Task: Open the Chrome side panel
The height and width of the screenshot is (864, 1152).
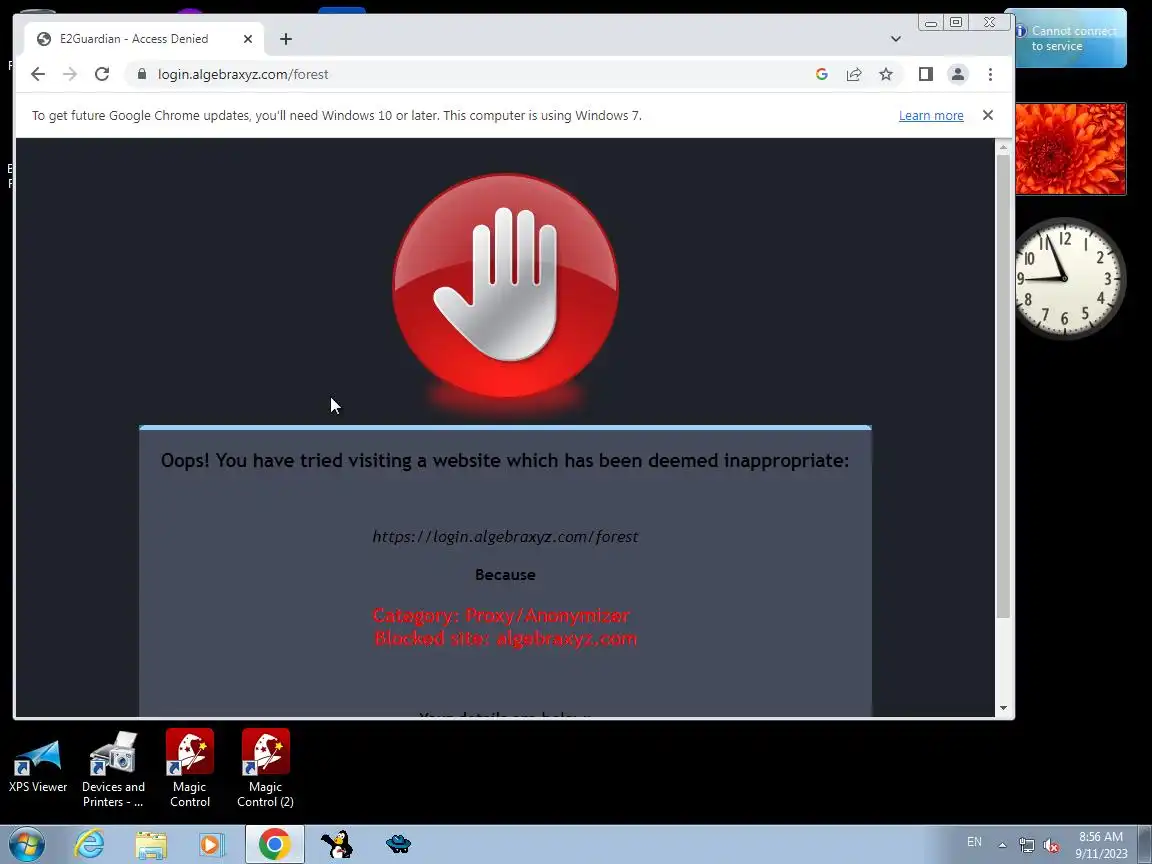Action: pyautogui.click(x=926, y=74)
